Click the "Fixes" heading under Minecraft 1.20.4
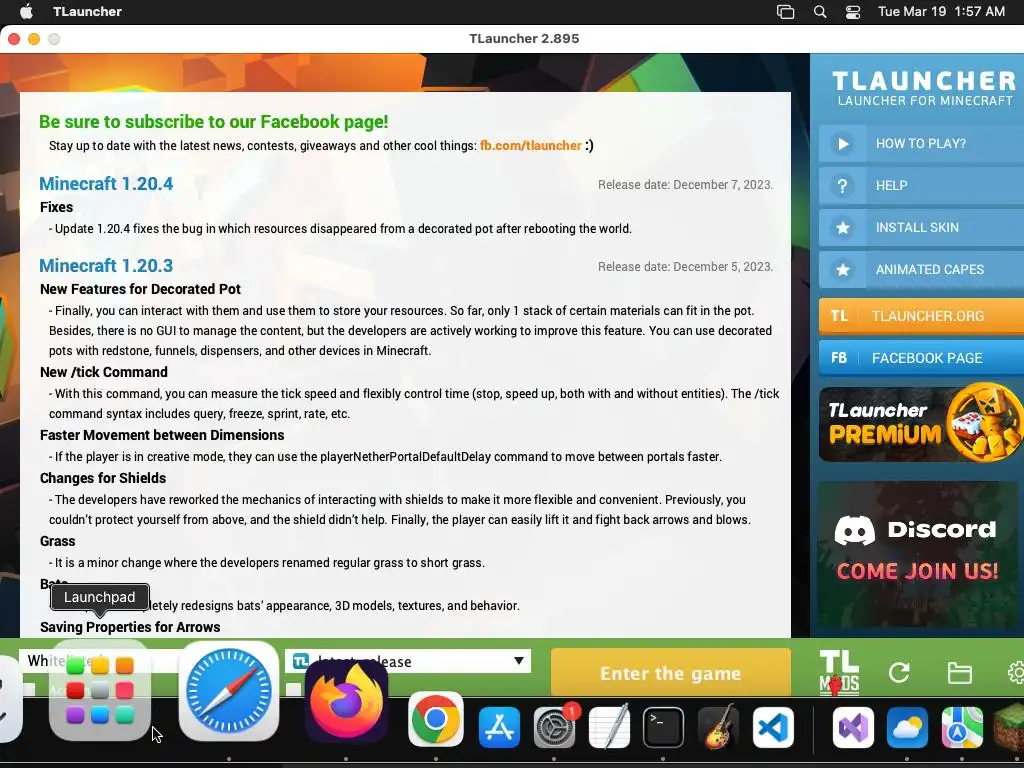 56,207
